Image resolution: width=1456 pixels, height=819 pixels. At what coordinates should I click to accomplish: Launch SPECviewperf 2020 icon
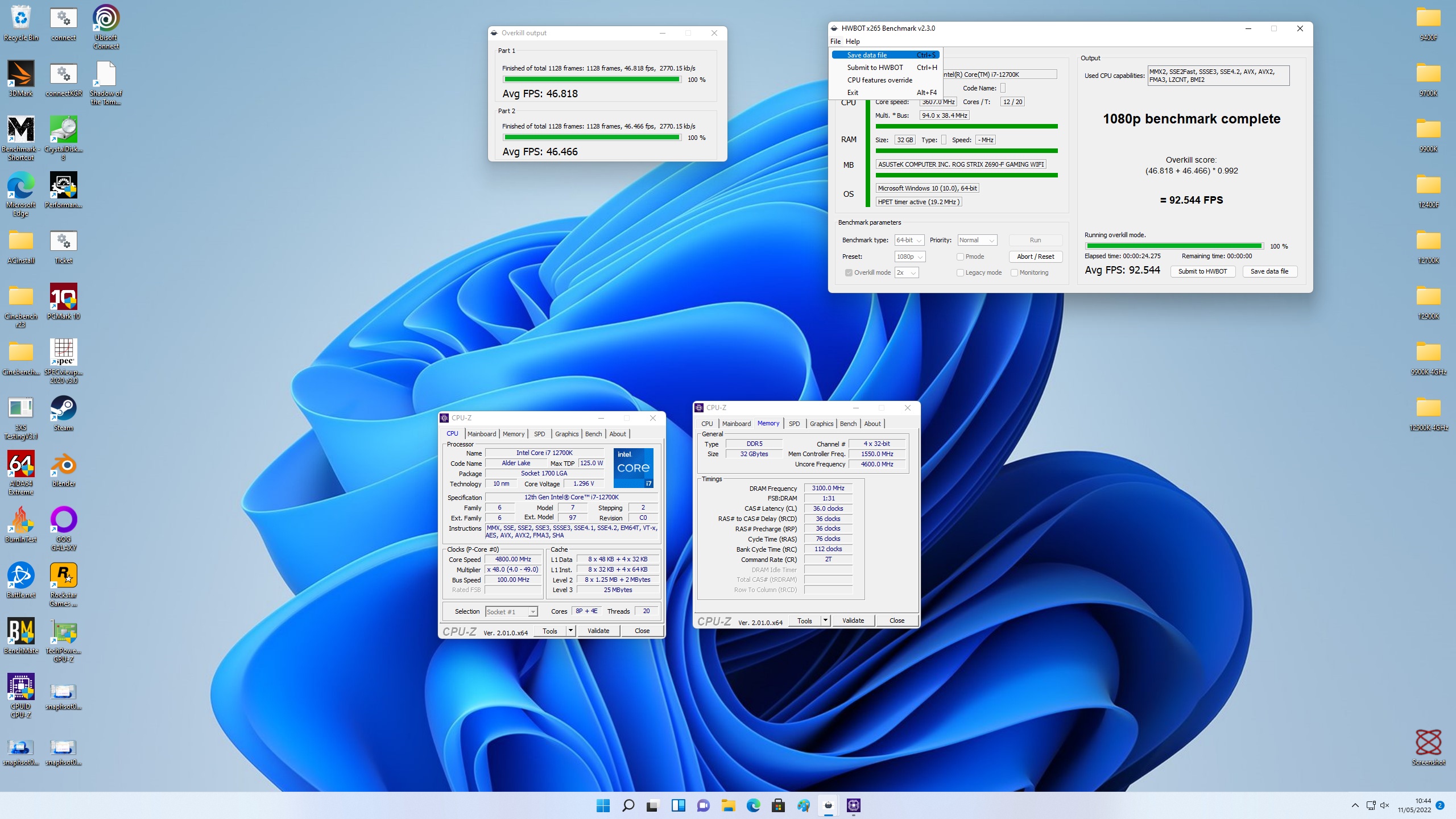pos(64,361)
